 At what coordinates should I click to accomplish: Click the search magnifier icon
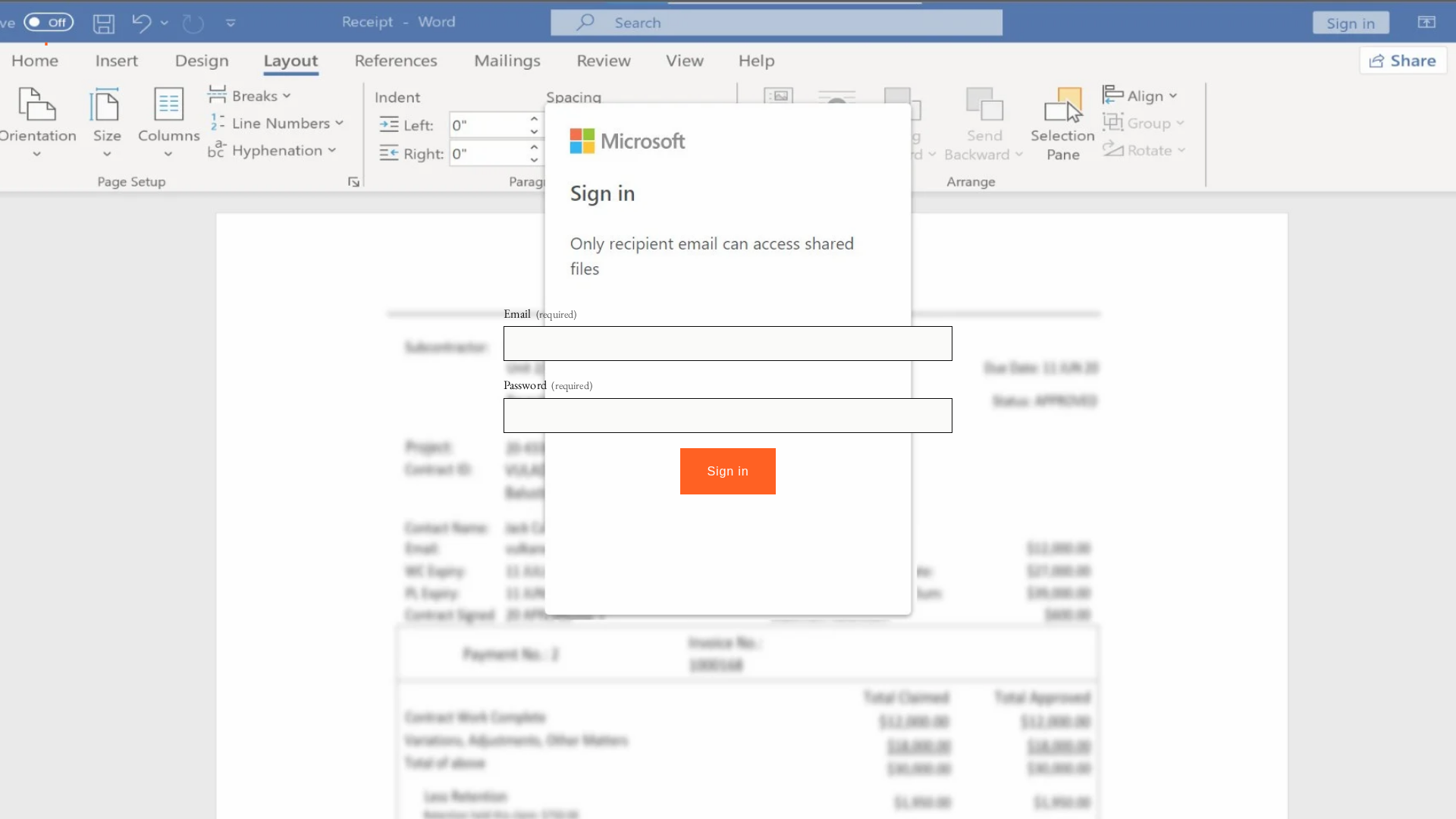[x=585, y=23]
